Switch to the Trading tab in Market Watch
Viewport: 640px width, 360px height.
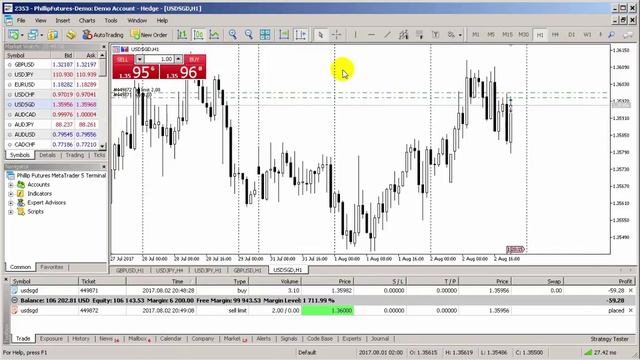[75, 155]
